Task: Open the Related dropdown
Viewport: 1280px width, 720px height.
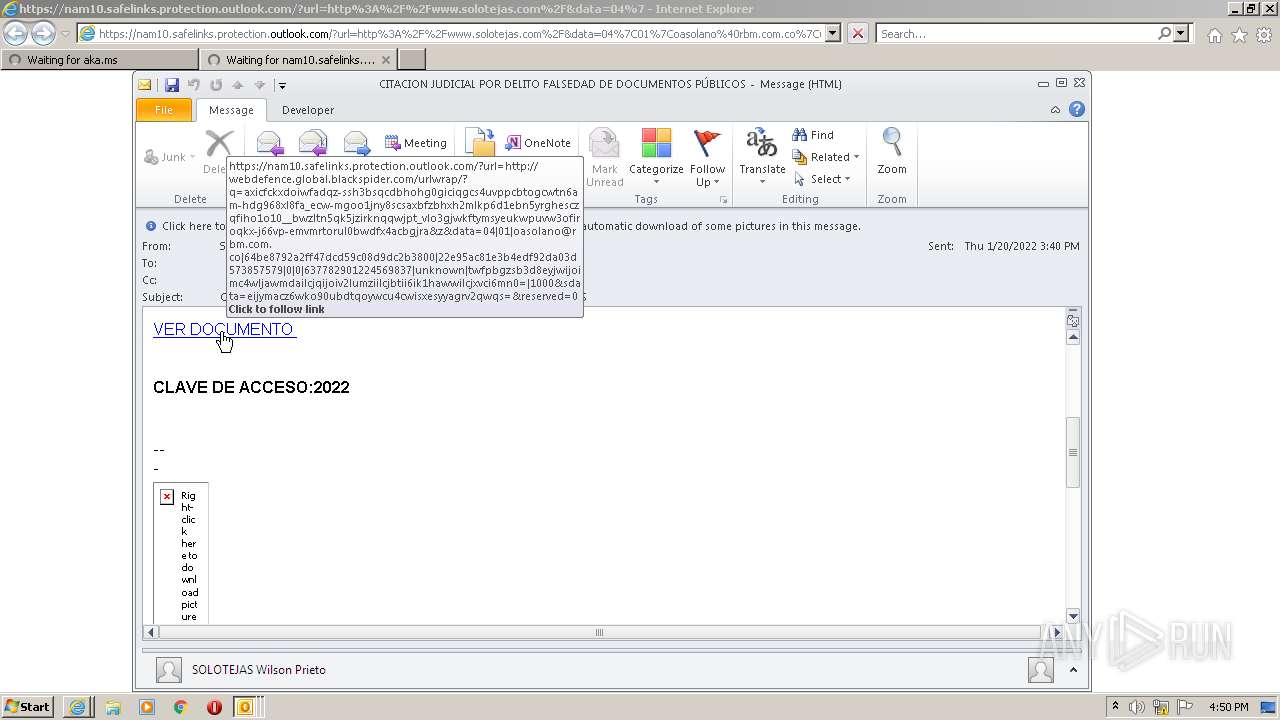Action: (x=826, y=157)
